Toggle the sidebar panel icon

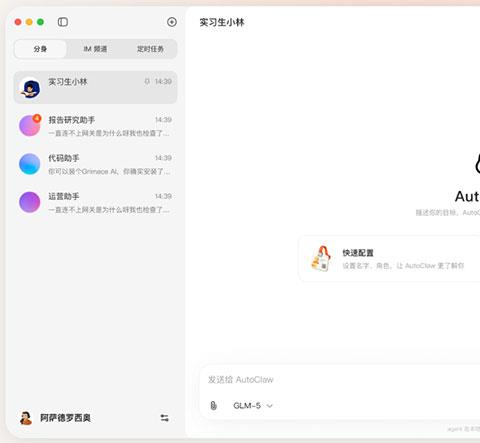[63, 22]
